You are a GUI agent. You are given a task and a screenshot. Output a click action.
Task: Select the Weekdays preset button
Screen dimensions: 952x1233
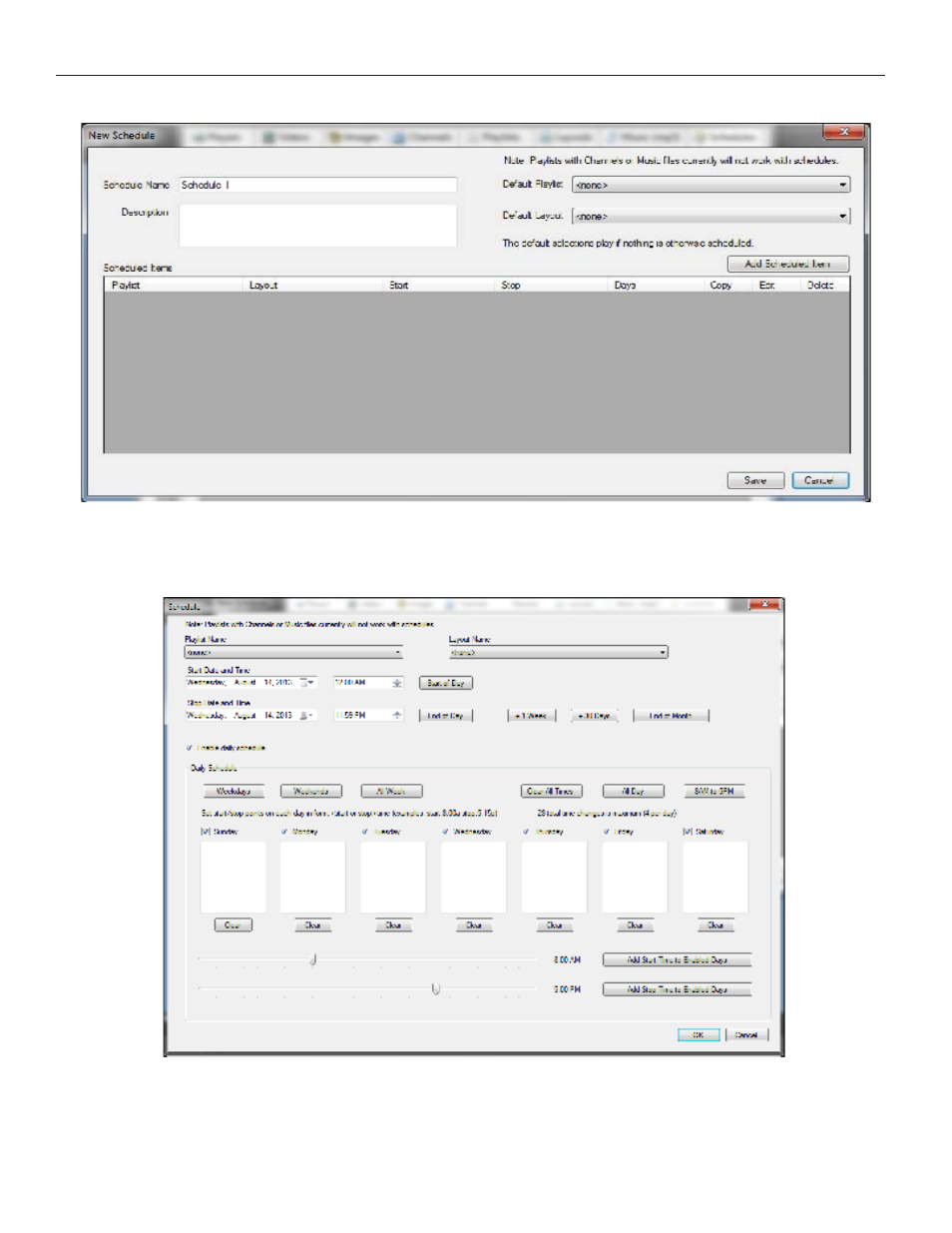(x=234, y=791)
